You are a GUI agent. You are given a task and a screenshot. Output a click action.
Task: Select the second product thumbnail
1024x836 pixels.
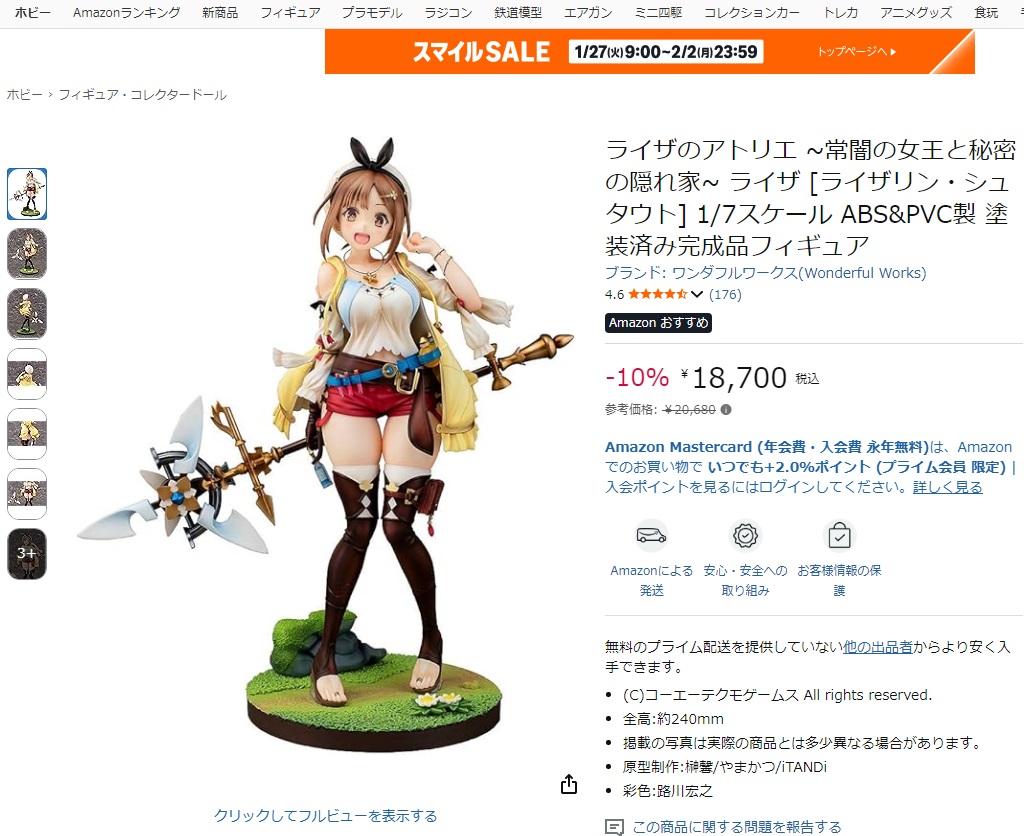(x=27, y=253)
